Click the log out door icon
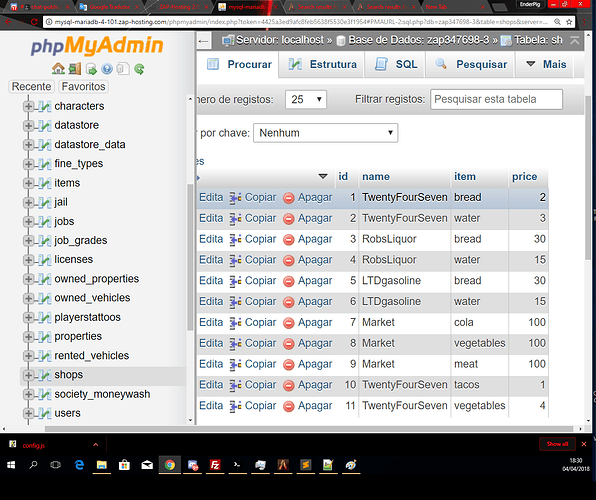The width and height of the screenshot is (596, 500). click(x=74, y=69)
